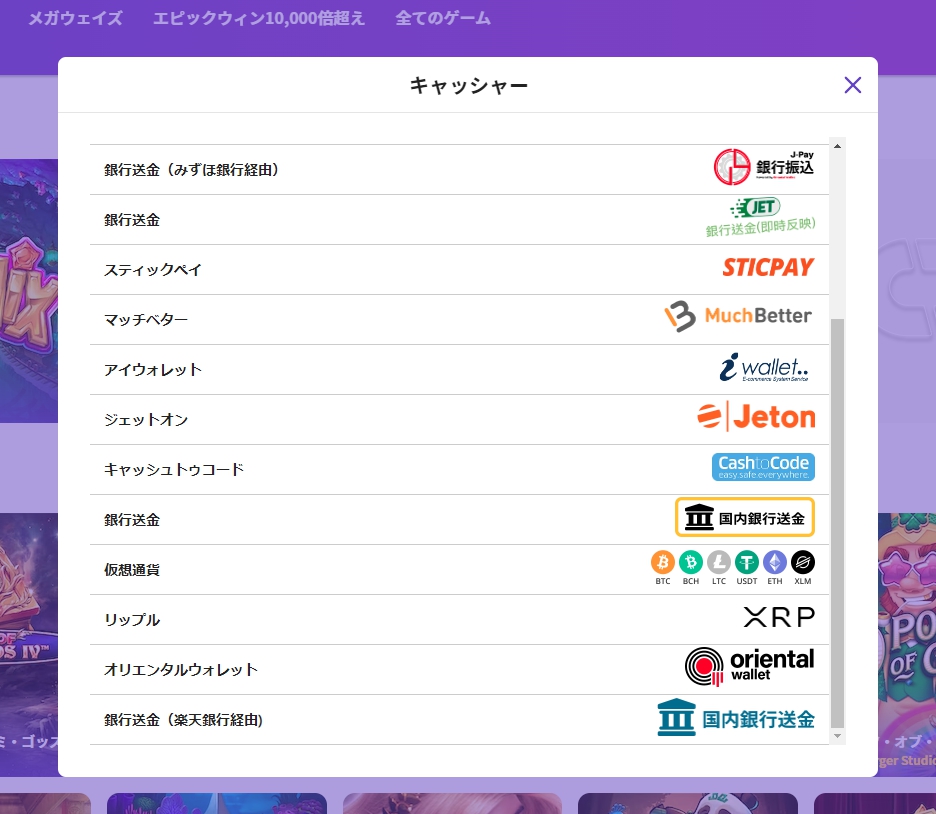
Task: Select 仮想通貨 payment option
Action: point(459,570)
